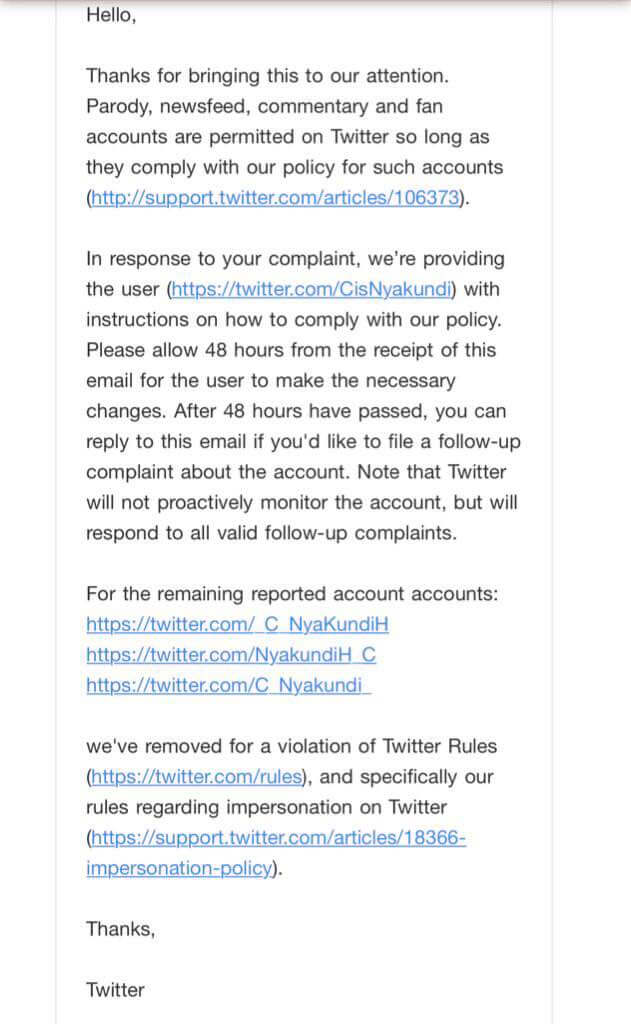Click the 'rules regarding impersonation on Twitter' line
This screenshot has height=1024, width=631.
tap(267, 807)
